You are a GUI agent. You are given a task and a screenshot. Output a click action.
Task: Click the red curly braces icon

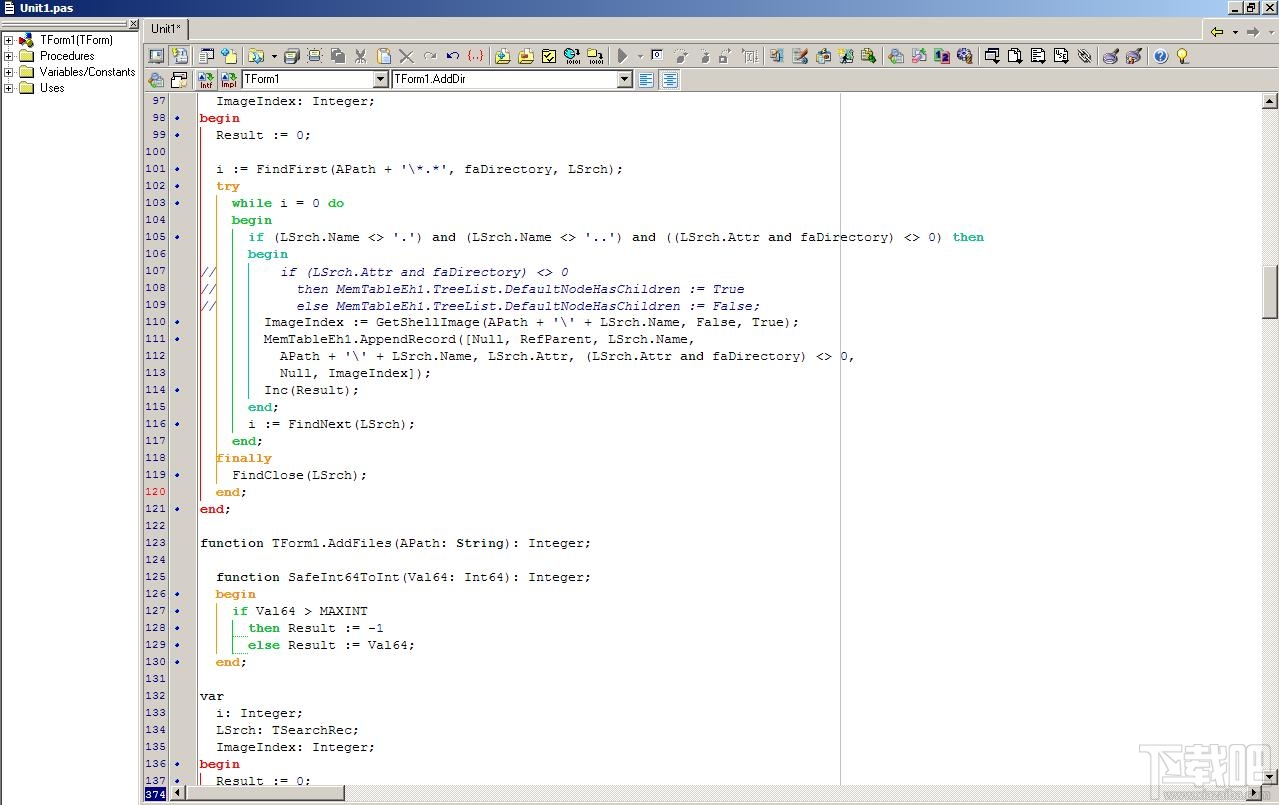[475, 56]
